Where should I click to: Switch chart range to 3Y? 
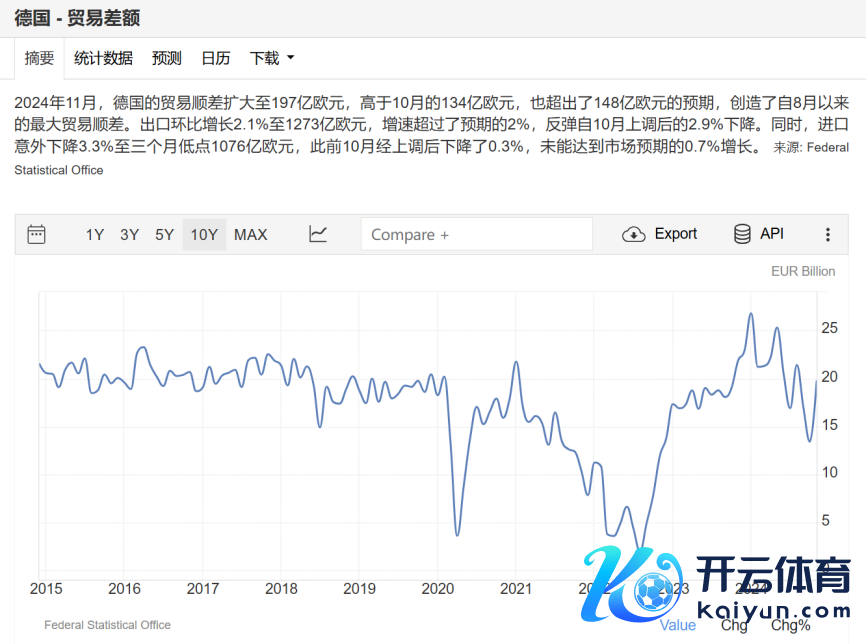click(130, 235)
